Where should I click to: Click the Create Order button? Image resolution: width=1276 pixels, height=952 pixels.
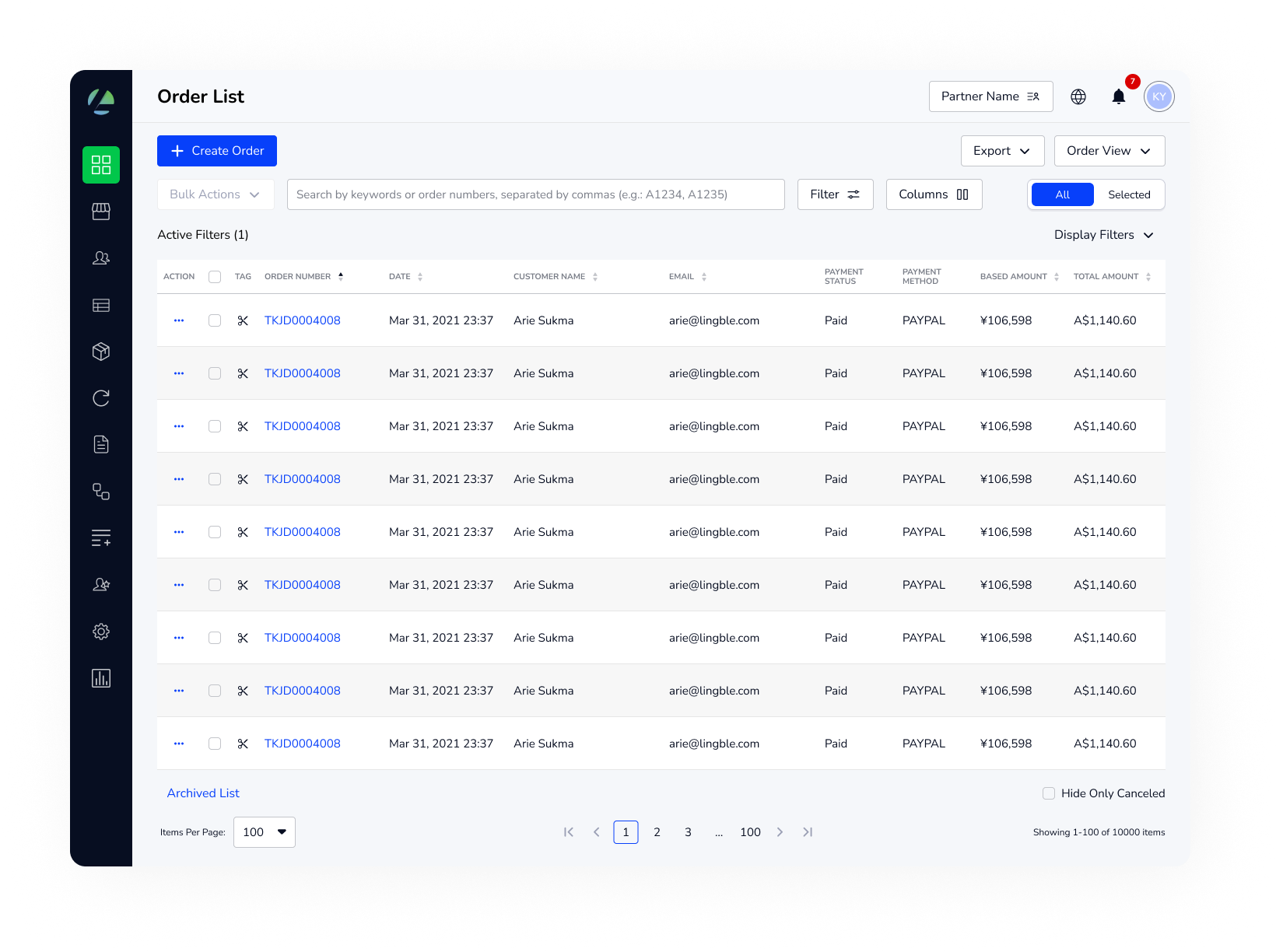217,151
